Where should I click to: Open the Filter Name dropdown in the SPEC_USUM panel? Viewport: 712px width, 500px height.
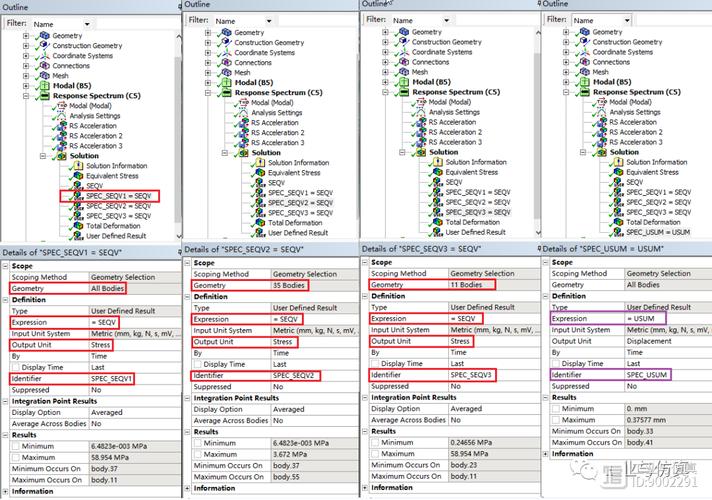627,20
